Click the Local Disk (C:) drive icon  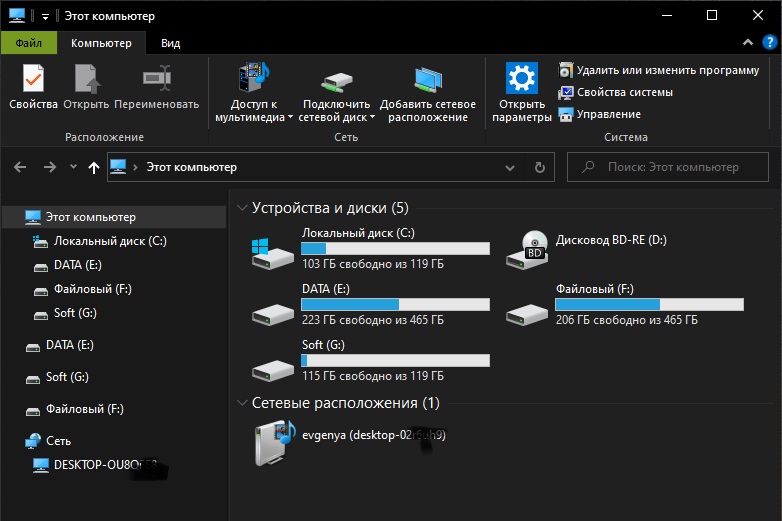tap(272, 250)
